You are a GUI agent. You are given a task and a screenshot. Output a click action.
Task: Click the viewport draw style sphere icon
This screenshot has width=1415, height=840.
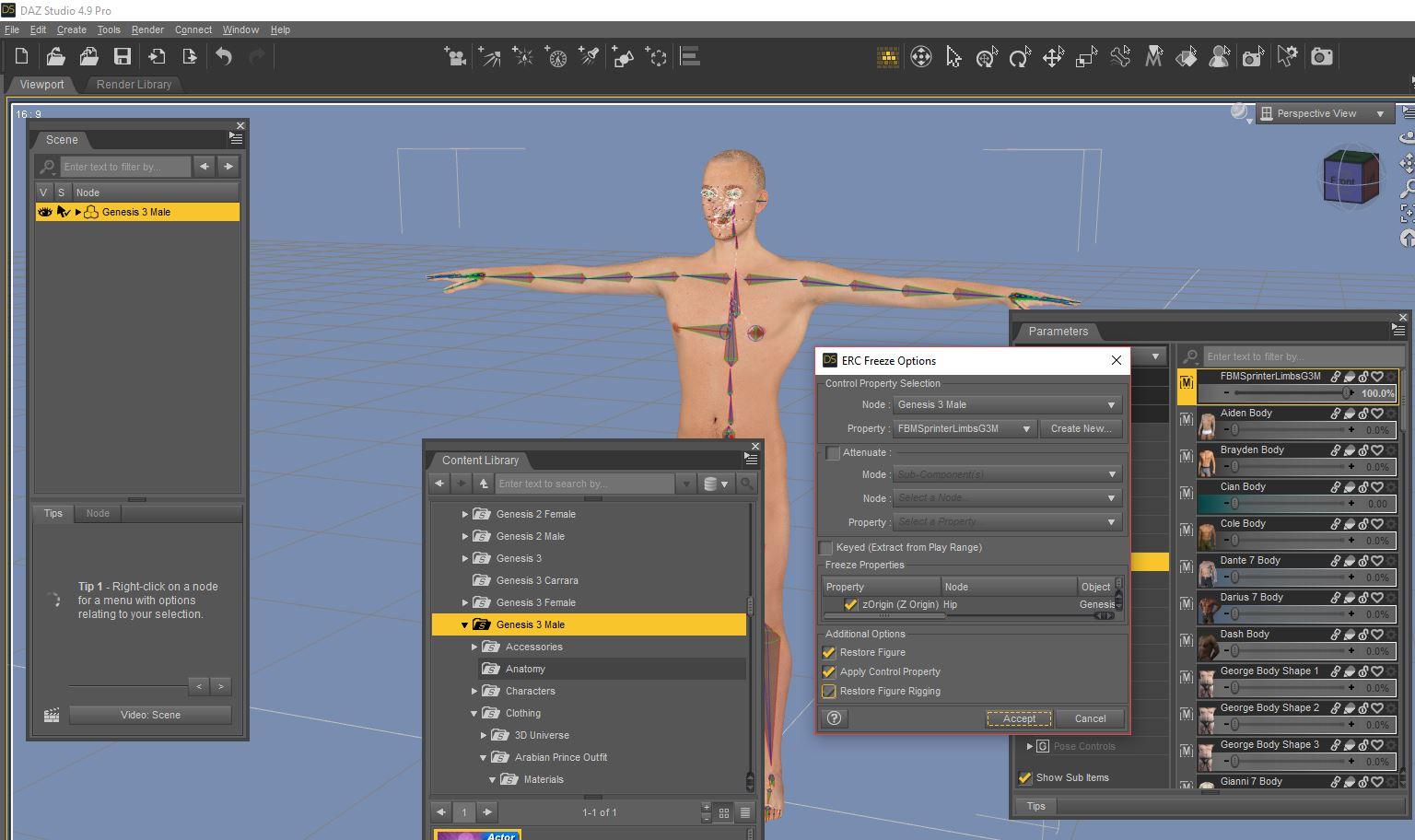1241,112
